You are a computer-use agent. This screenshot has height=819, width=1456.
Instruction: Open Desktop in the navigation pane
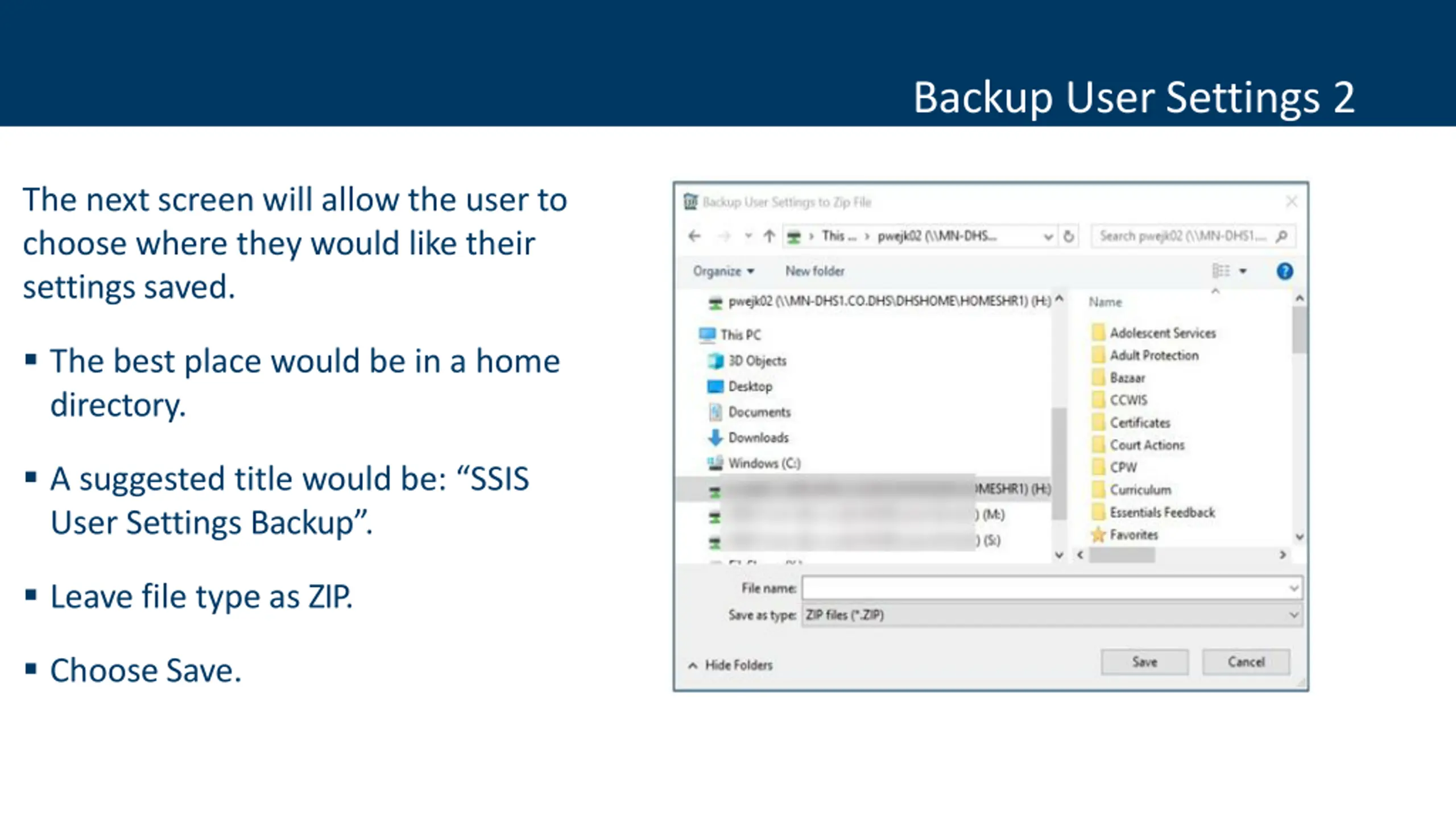[x=739, y=387]
